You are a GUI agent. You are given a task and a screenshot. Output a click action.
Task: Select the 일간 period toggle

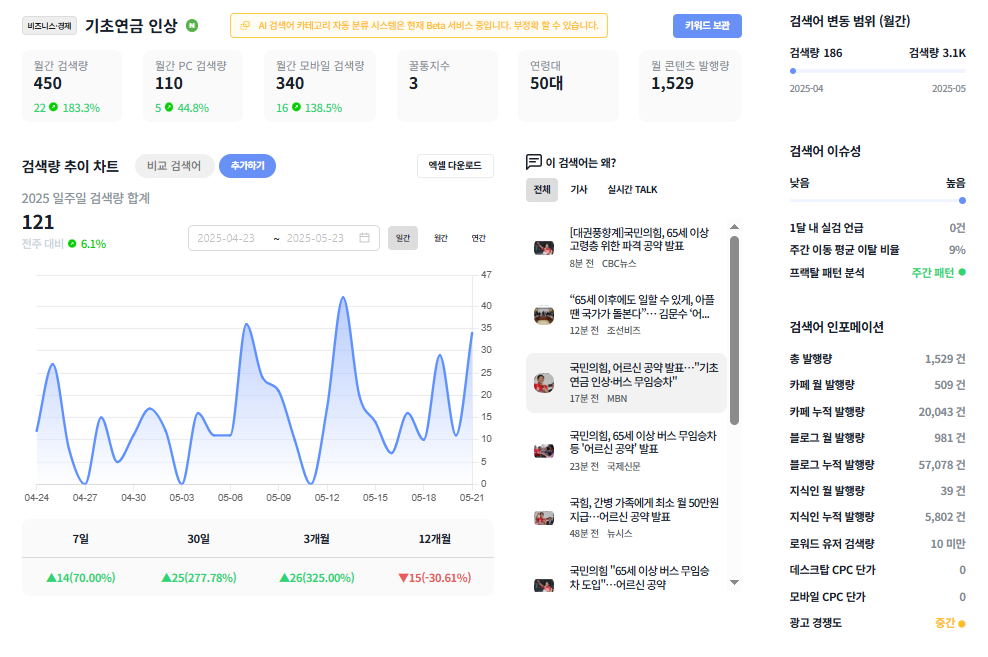coord(403,238)
